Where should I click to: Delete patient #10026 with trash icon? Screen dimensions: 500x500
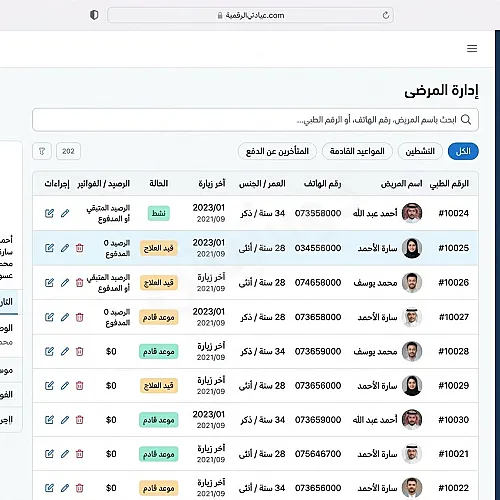click(x=79, y=283)
